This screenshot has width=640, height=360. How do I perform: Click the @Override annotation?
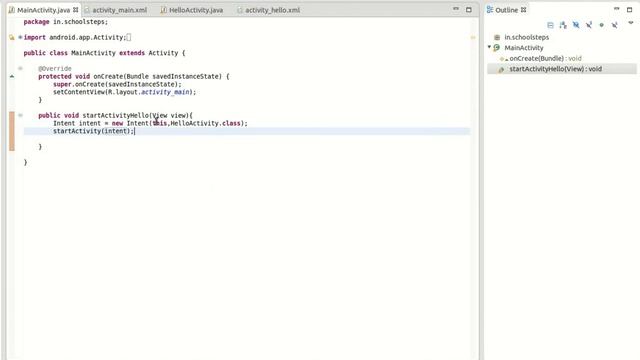coord(55,69)
